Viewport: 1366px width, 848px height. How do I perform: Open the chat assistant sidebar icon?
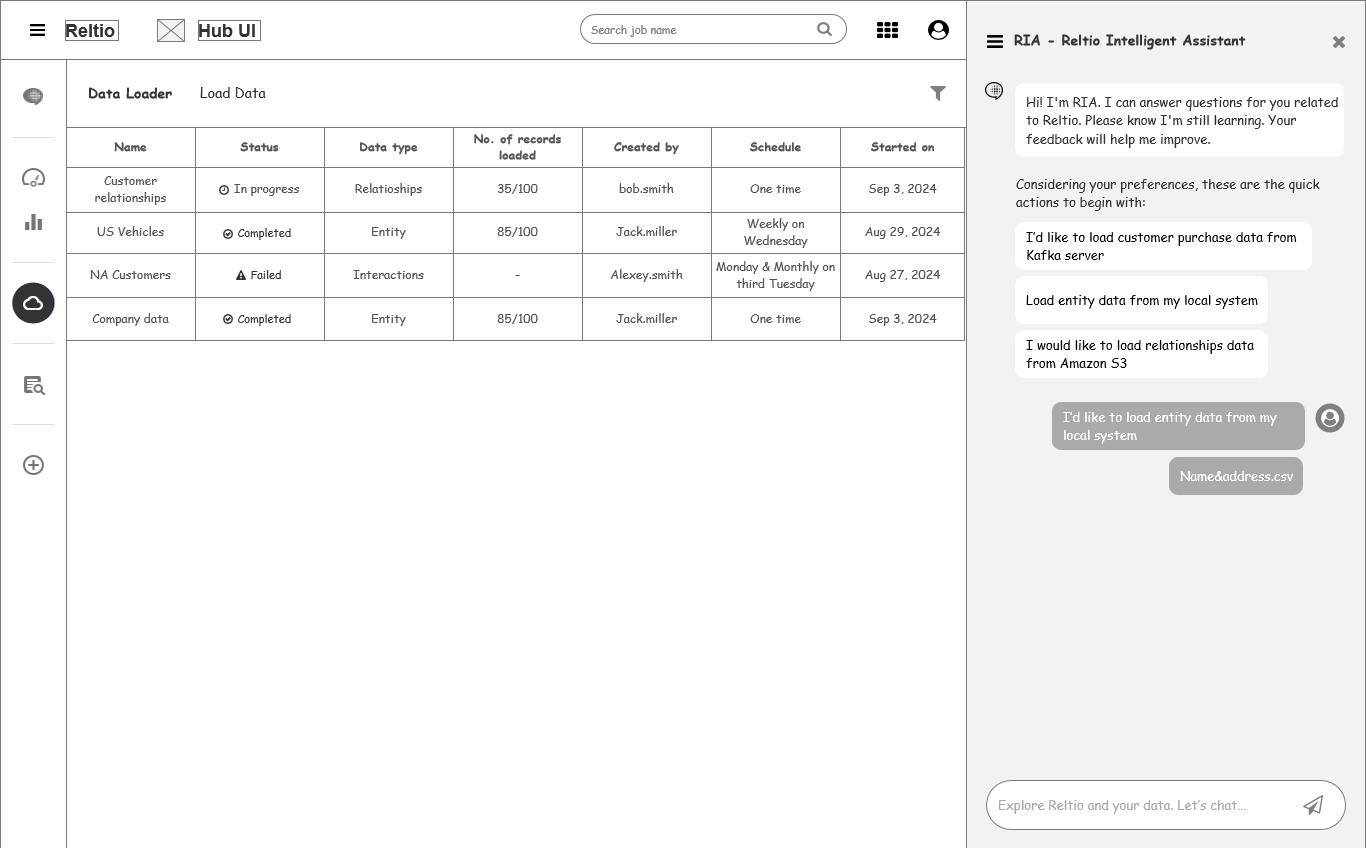pos(33,96)
